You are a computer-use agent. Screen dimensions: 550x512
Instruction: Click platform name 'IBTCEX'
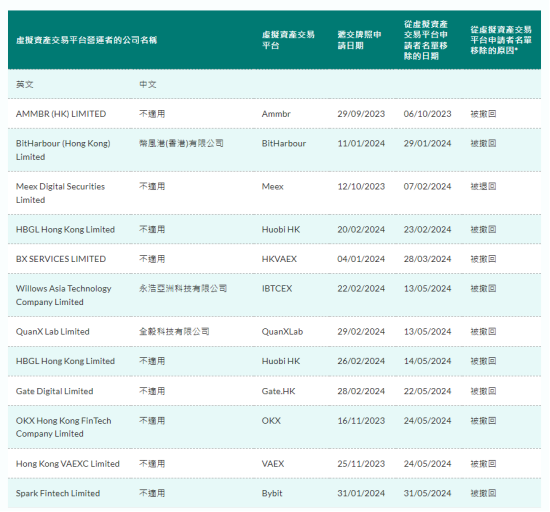pyautogui.click(x=277, y=288)
